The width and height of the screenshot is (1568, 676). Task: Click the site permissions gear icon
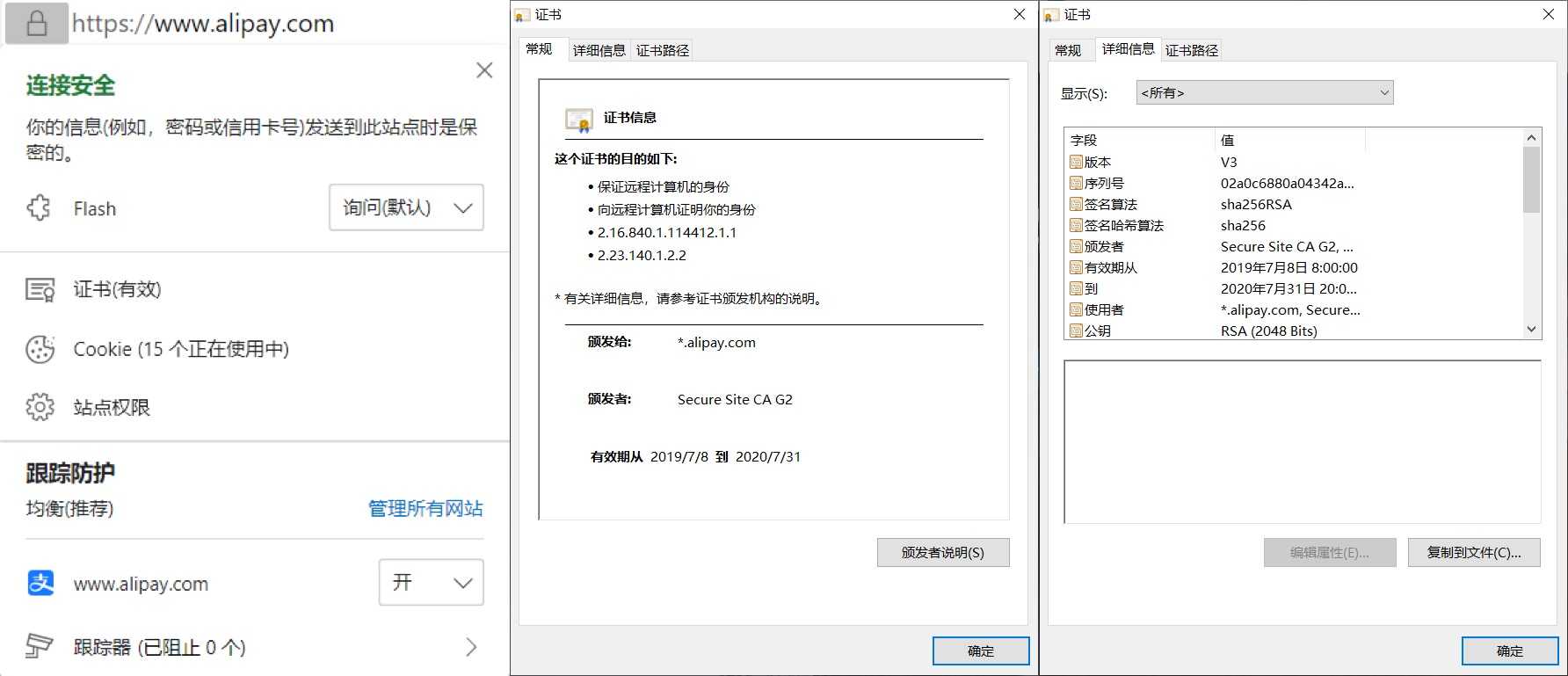pyautogui.click(x=40, y=407)
